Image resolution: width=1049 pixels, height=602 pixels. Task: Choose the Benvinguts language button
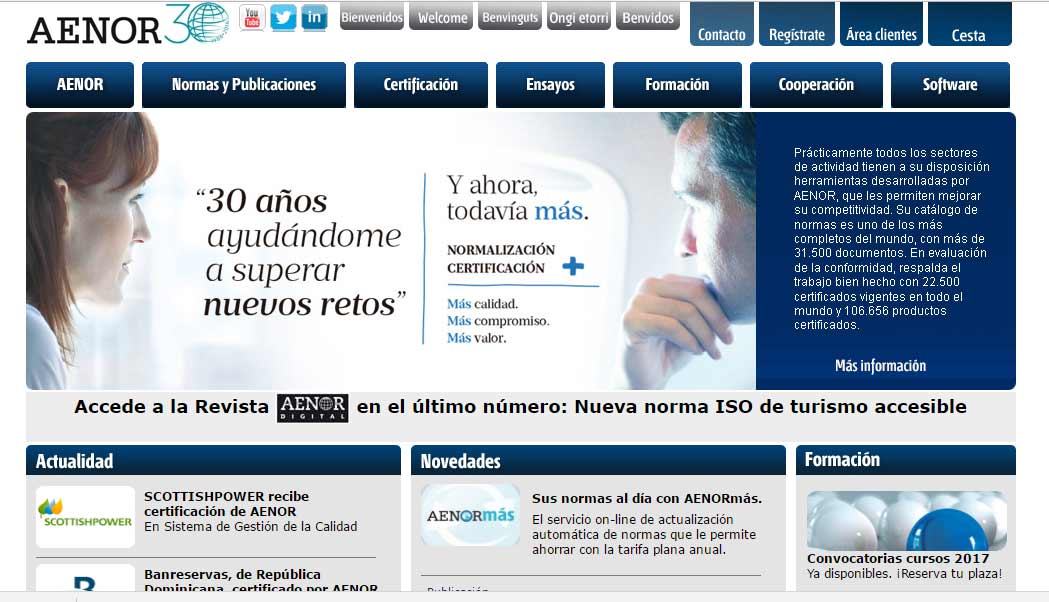tap(510, 17)
